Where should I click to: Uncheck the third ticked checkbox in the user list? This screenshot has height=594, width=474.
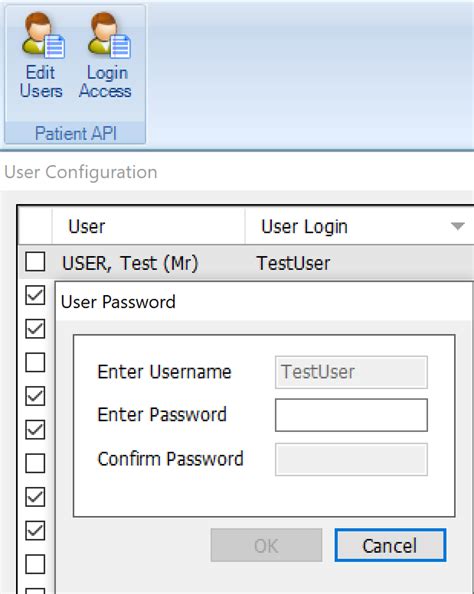[35, 396]
